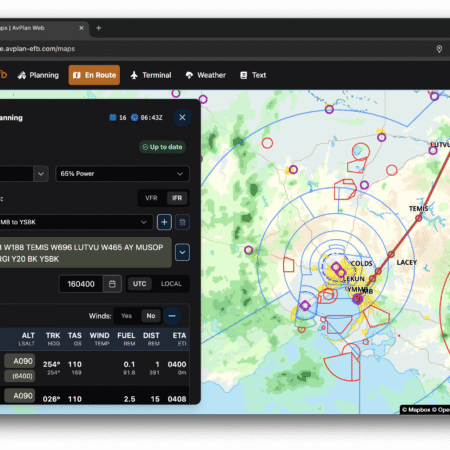Expand the dropdown left of 65% Power
This screenshot has width=450, height=450.
pos(41,174)
